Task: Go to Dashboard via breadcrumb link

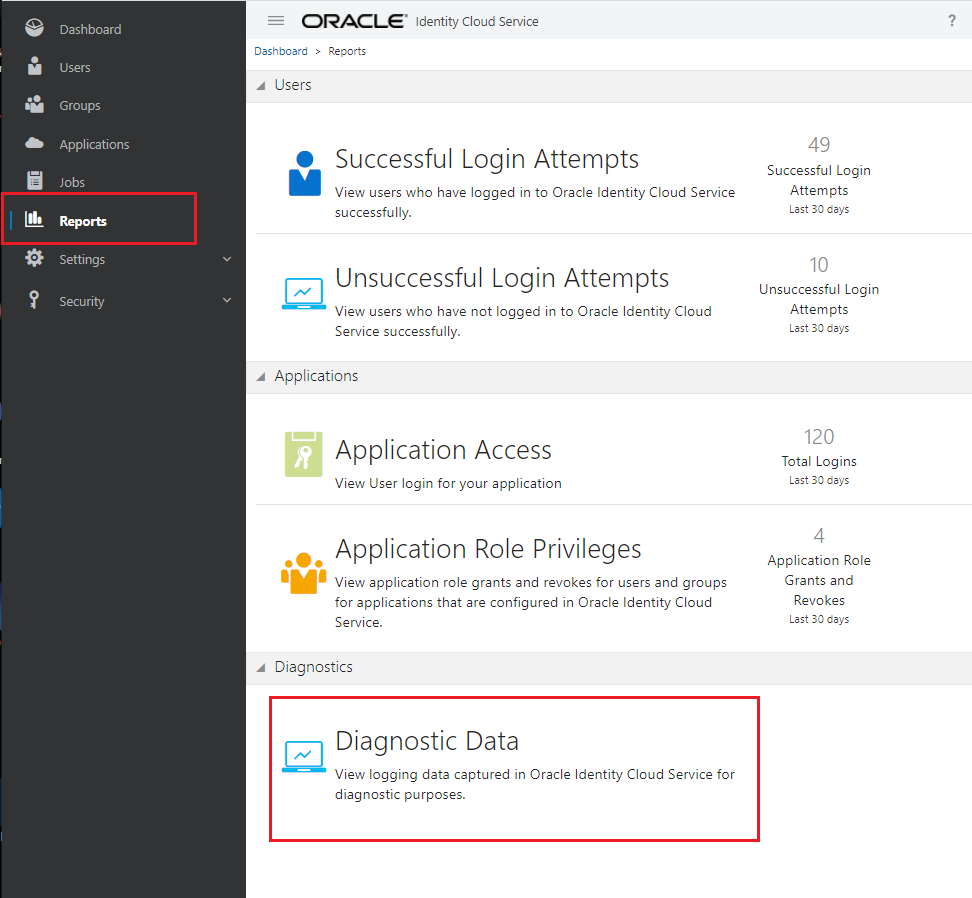Action: 281,51
